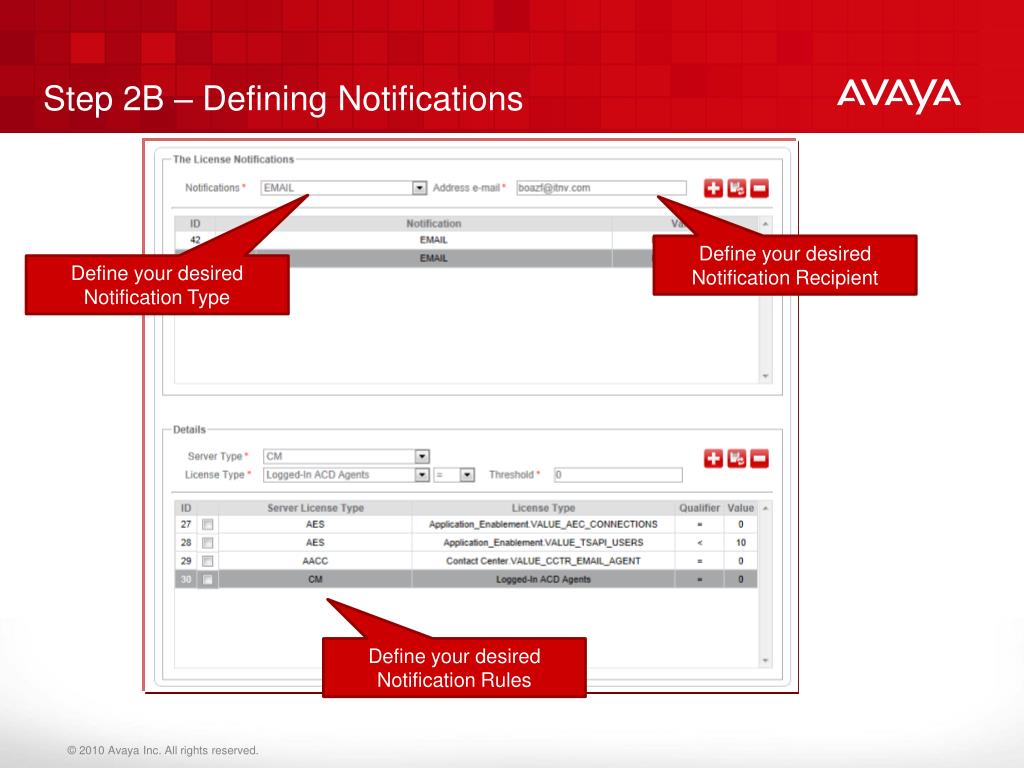The width and height of the screenshot is (1024, 768).
Task: Select the Logged-In ACD Agents table cell
Action: click(x=543, y=579)
